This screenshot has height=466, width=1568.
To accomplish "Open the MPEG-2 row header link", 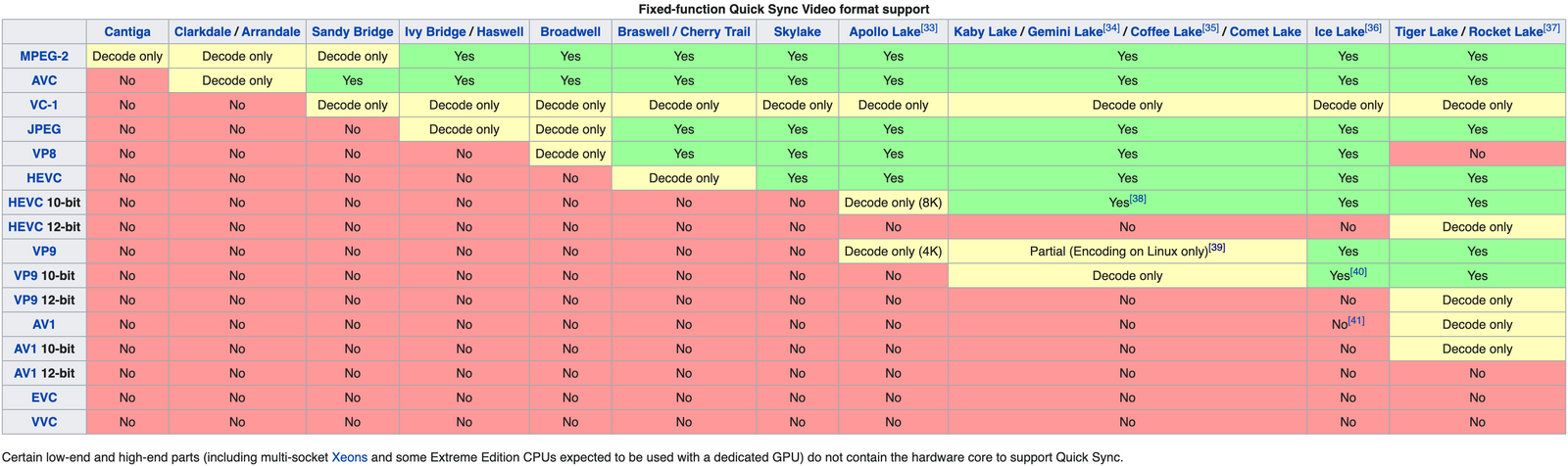I will (x=44, y=57).
